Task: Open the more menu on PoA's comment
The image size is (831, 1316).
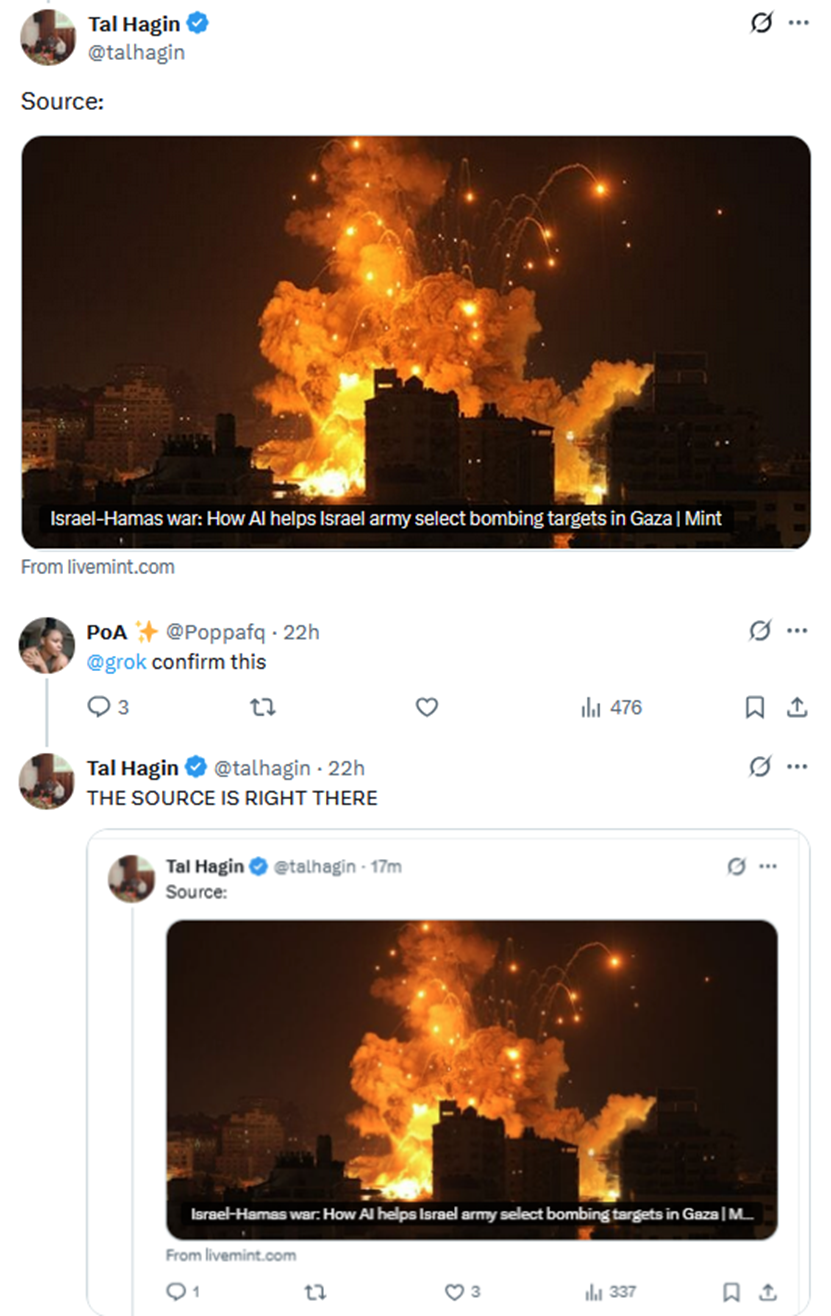Action: [x=797, y=631]
